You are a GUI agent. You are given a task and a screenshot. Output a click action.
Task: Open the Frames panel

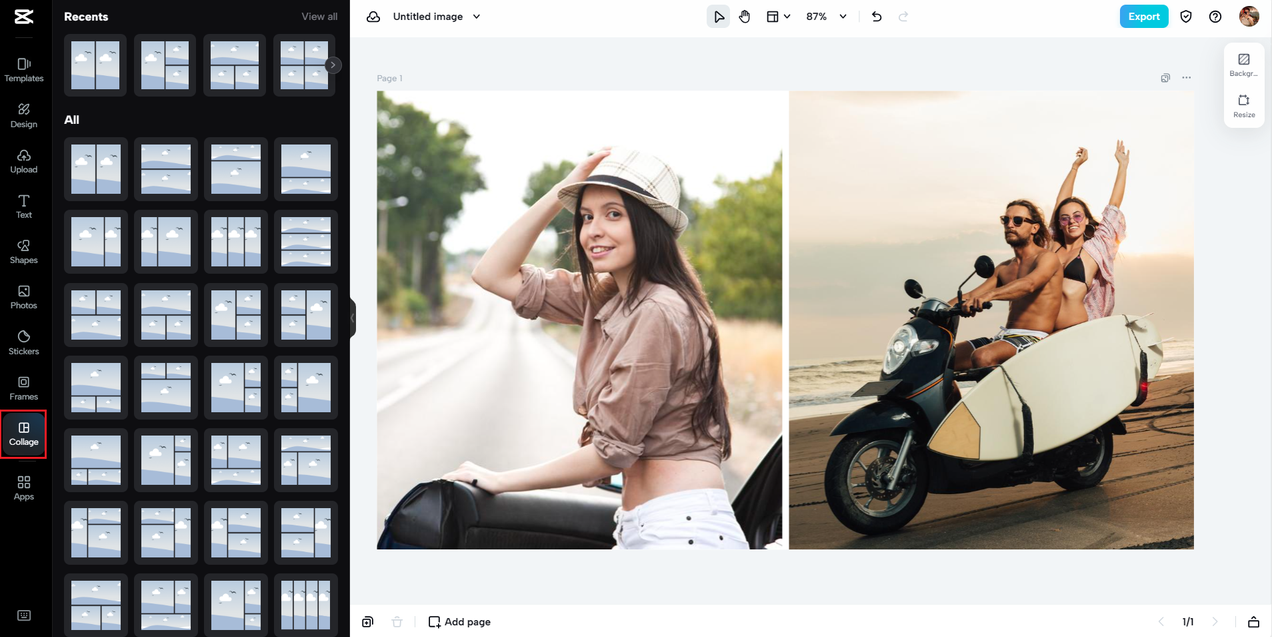point(24,388)
